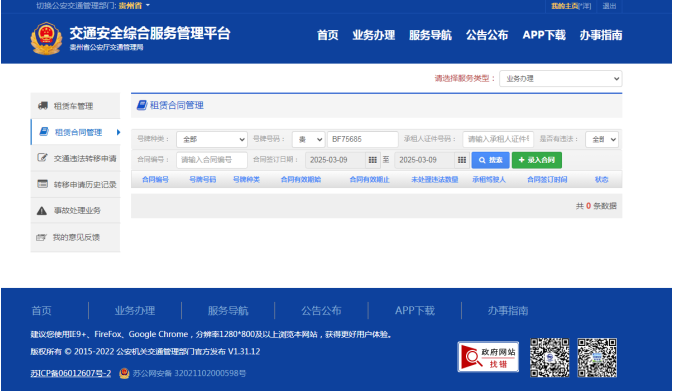Open the 请选择服务类型 dropdown
This screenshot has height=391, width=674.
[x=561, y=79]
